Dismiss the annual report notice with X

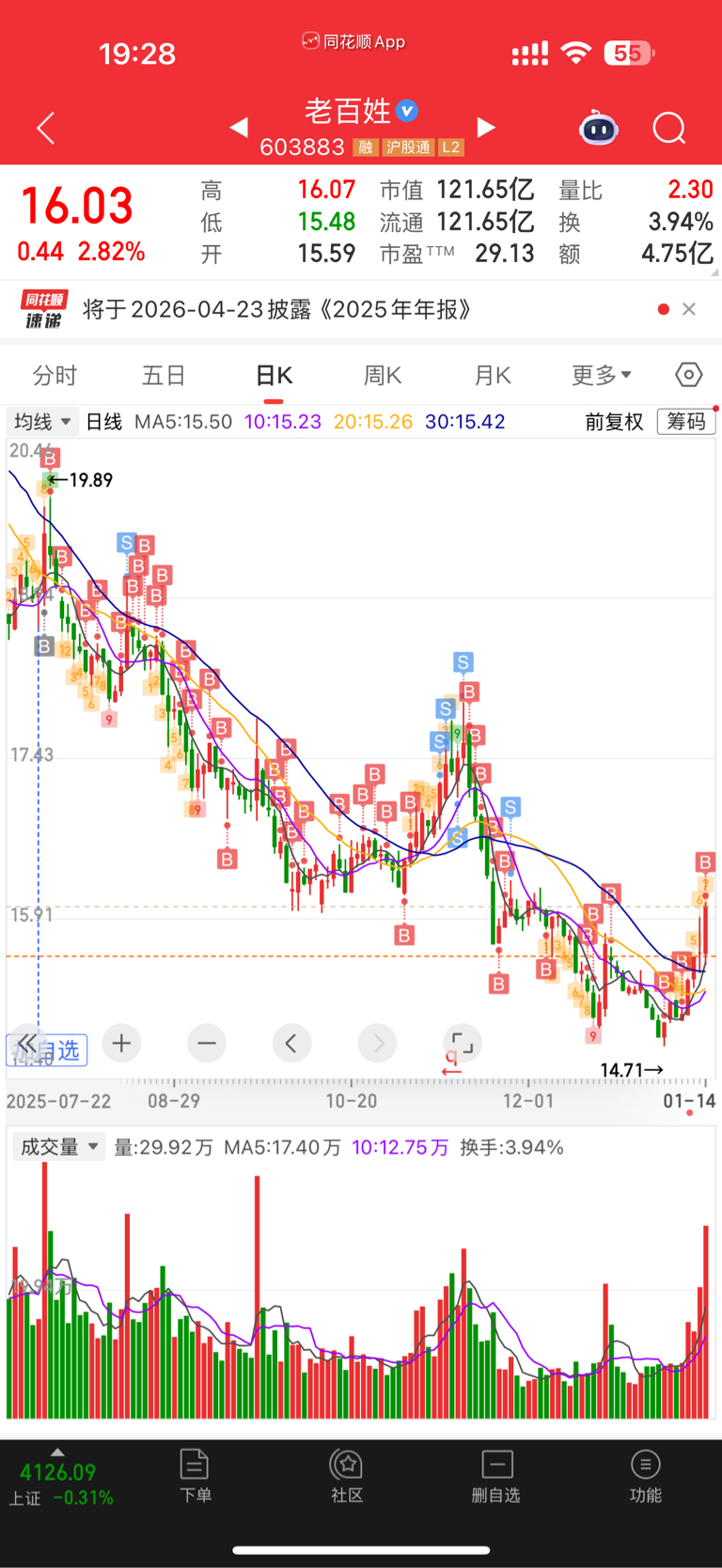point(689,309)
